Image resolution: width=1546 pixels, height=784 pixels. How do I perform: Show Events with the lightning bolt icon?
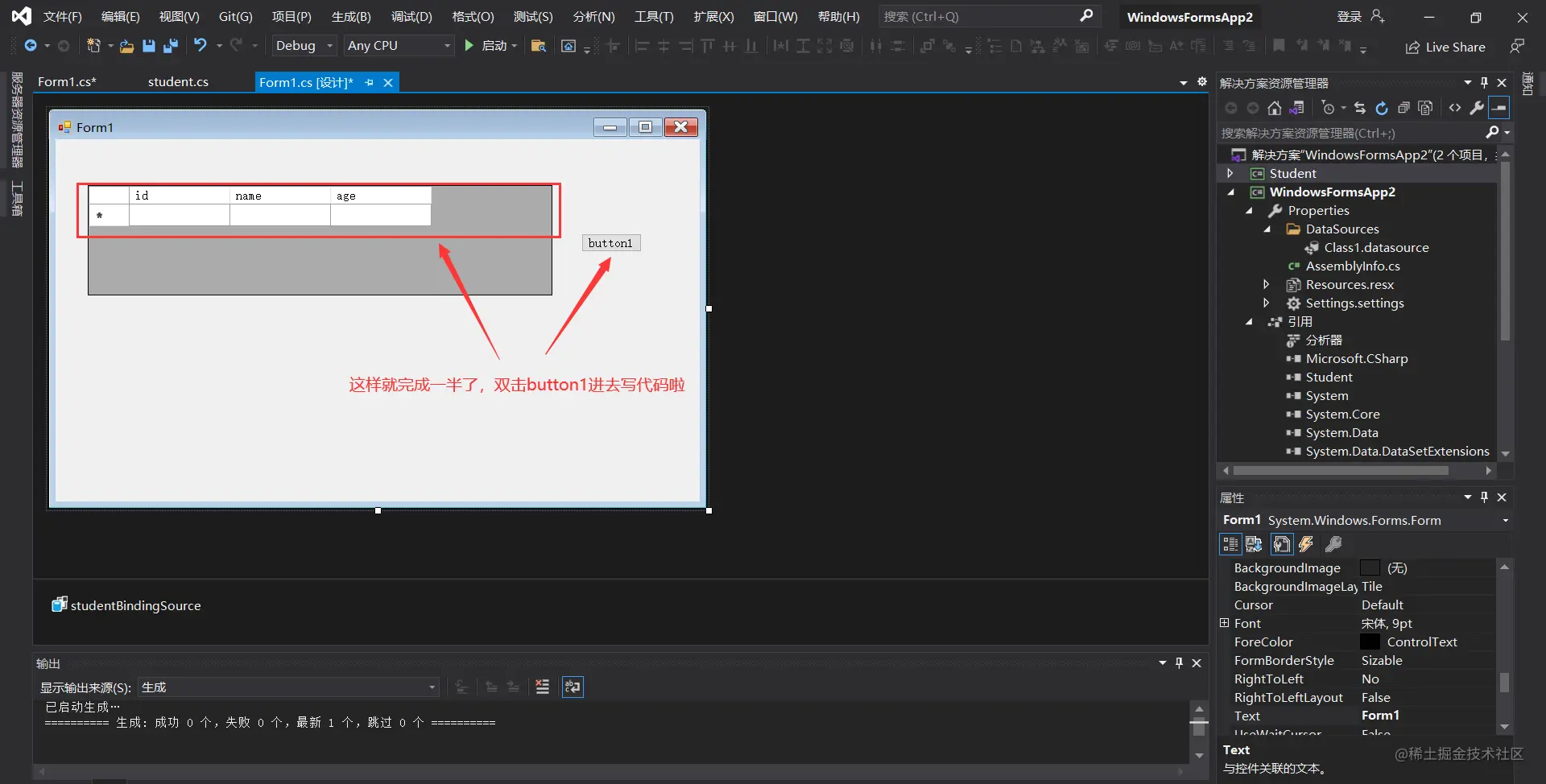[x=1306, y=545]
